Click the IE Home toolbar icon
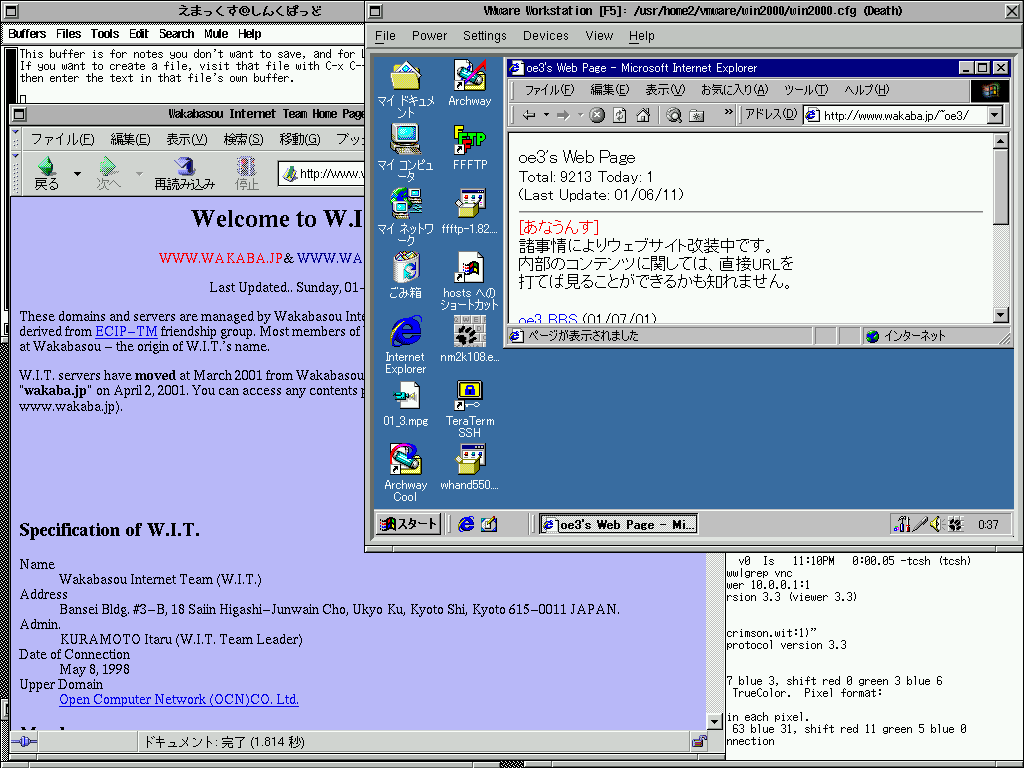The height and width of the screenshot is (768, 1024). coord(643,115)
